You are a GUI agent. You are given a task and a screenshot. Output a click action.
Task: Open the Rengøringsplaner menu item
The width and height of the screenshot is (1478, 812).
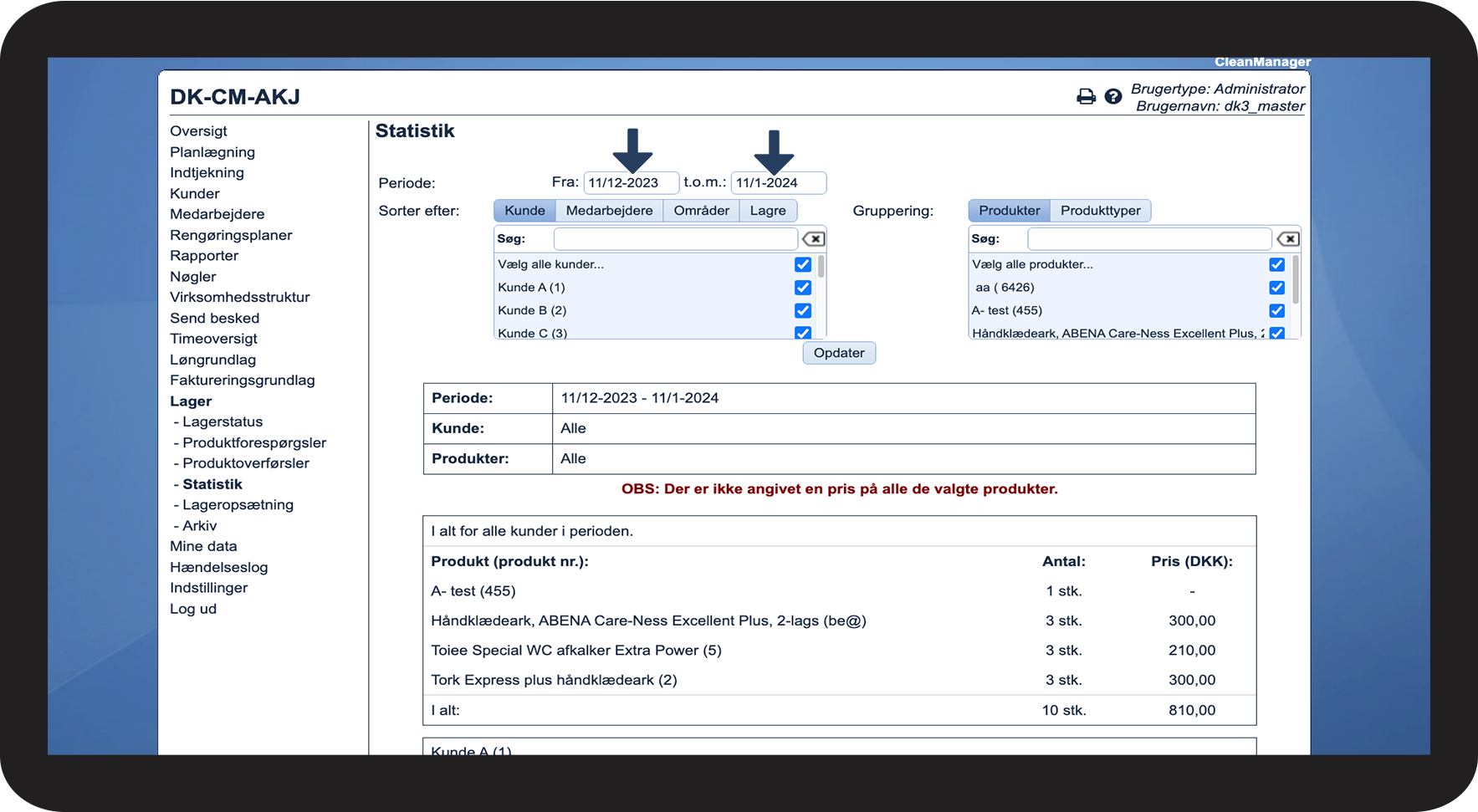pos(231,235)
